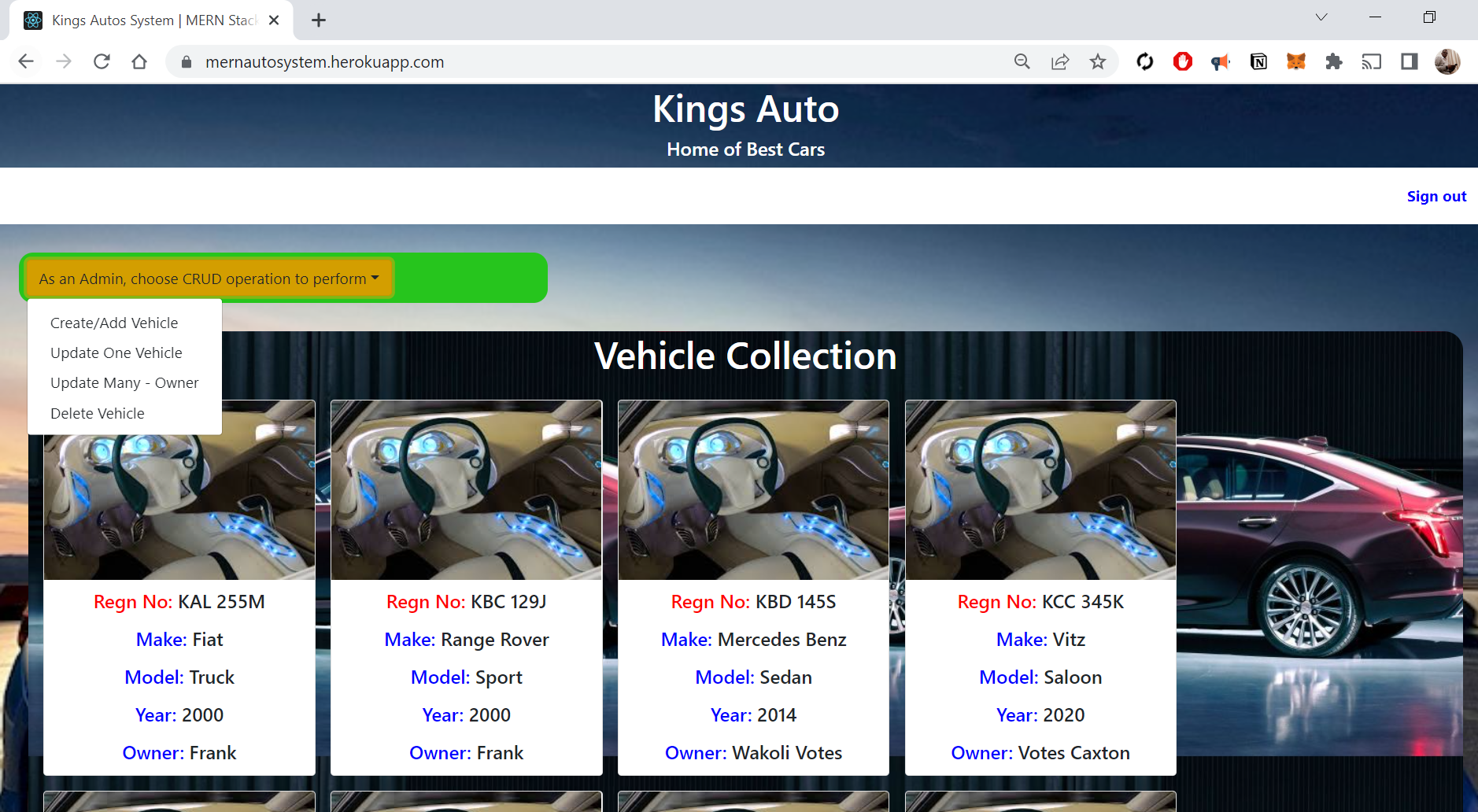Click the 'Make: Mercedes Benz' text

coord(754,640)
